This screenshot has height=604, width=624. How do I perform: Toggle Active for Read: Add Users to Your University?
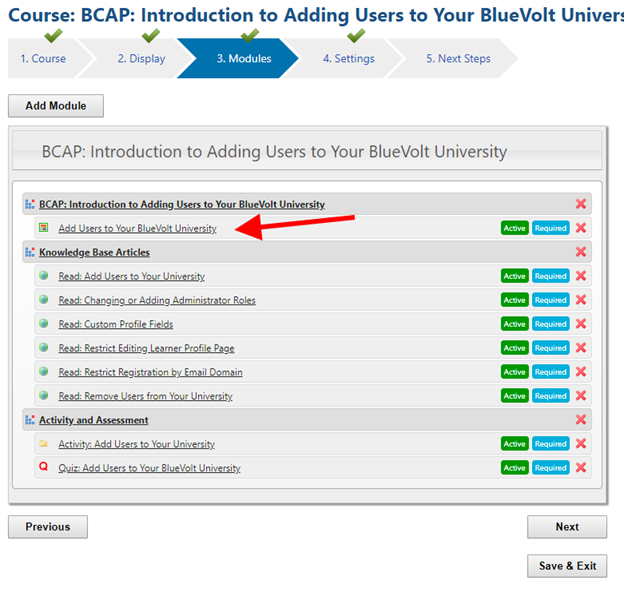pos(515,276)
